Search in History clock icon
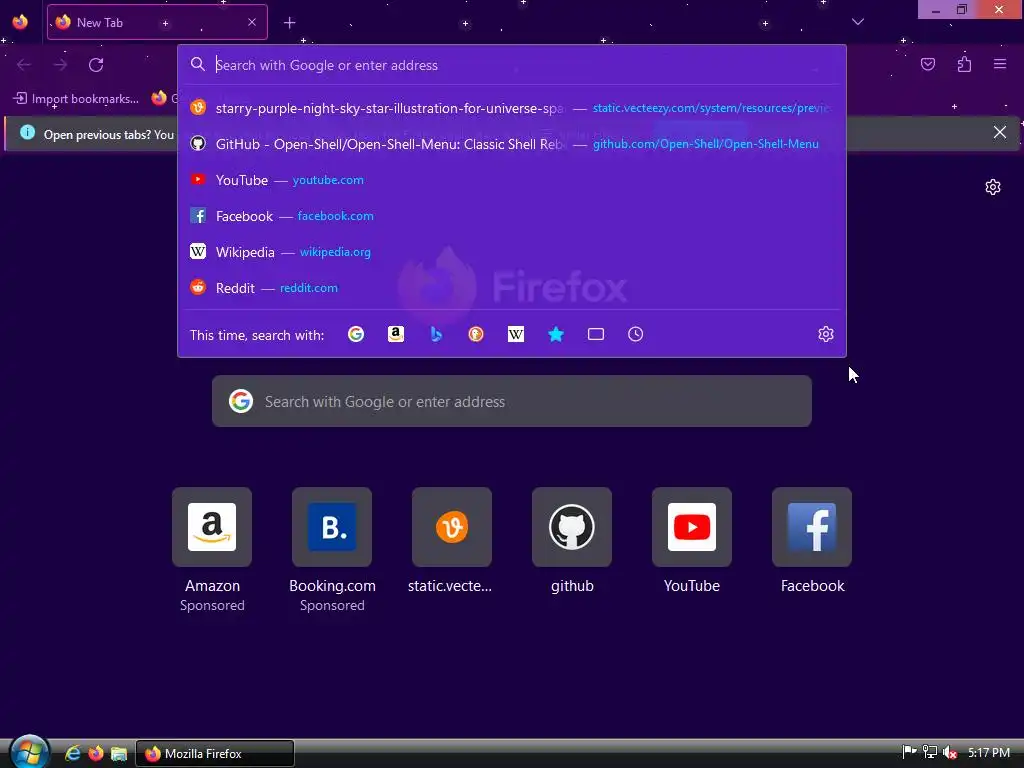This screenshot has height=768, width=1024. [635, 334]
